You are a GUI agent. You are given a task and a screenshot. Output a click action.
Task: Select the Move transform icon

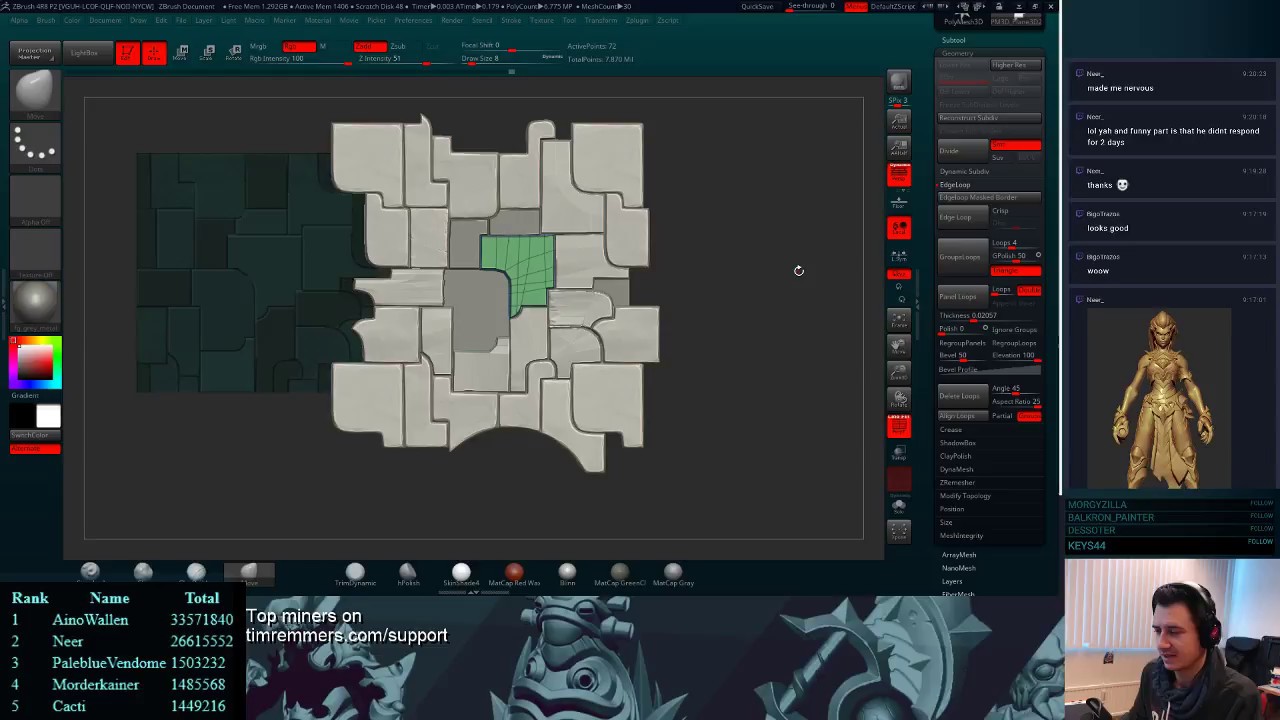(182, 53)
